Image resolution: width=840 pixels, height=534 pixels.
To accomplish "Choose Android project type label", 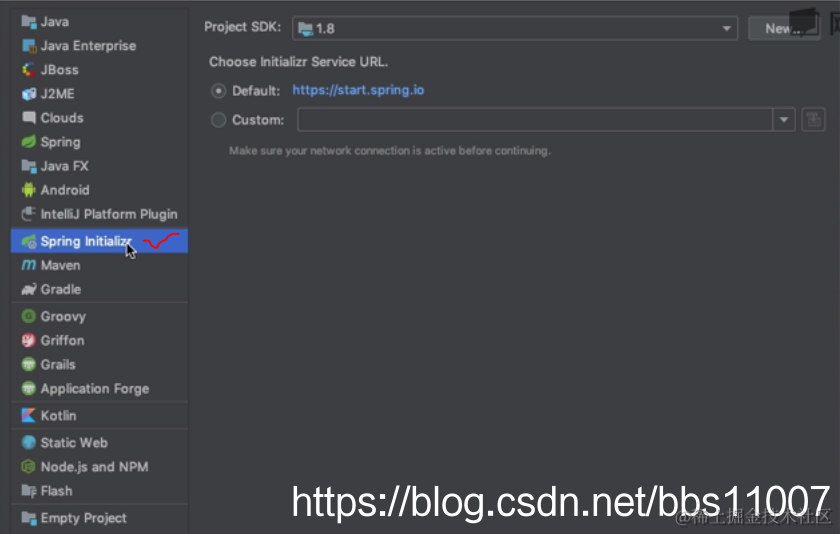I will tap(65, 190).
